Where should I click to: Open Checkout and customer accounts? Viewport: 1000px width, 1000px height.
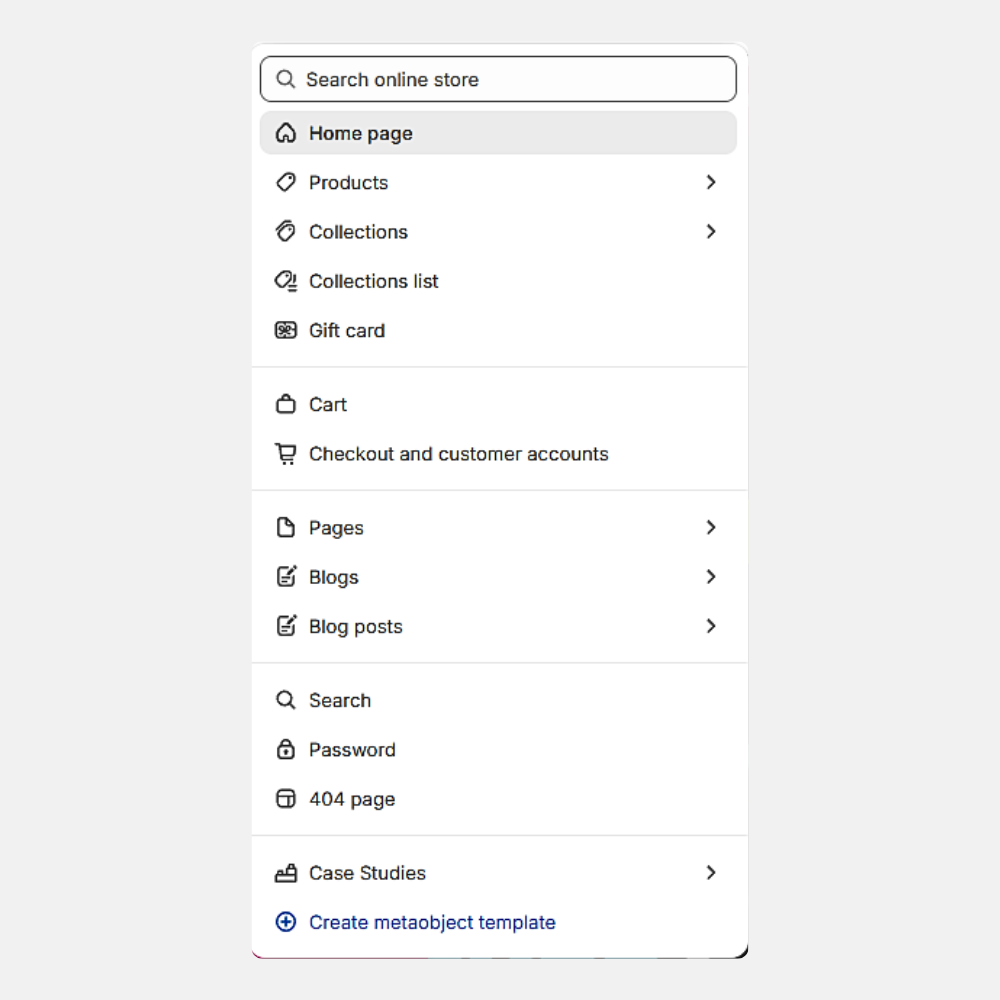pyautogui.click(x=458, y=454)
